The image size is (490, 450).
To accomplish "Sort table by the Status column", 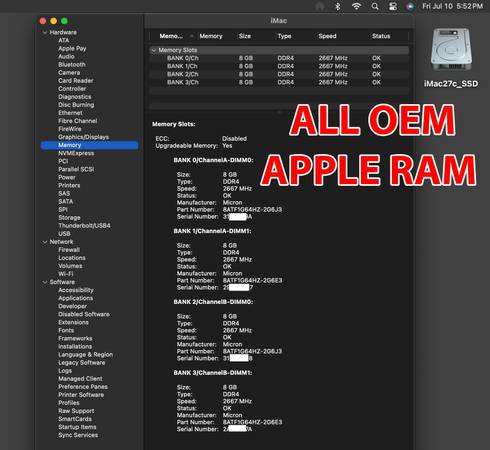I will [381, 36].
